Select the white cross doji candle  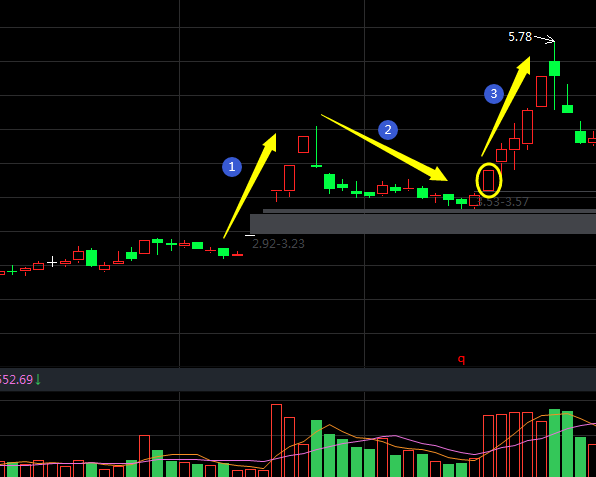[x=52, y=261]
